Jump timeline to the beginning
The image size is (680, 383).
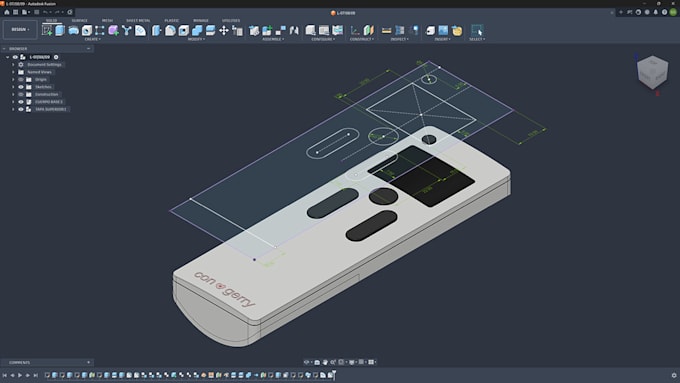[x=5, y=375]
